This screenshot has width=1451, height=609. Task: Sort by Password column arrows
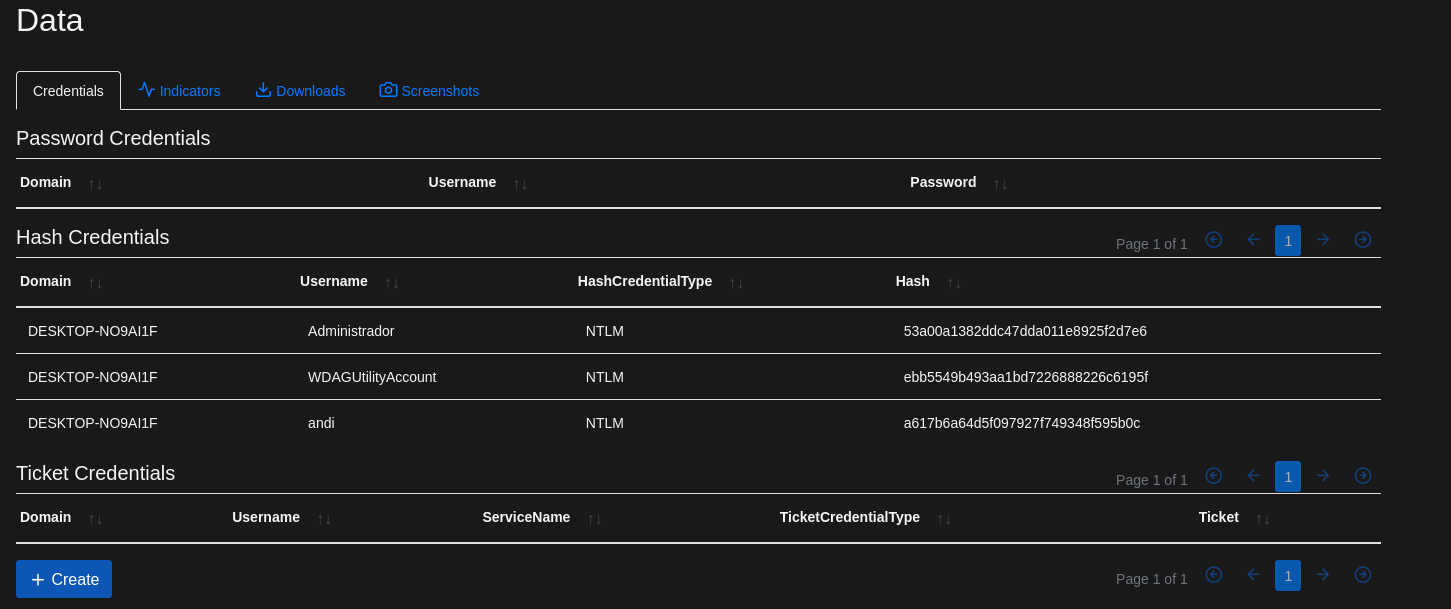point(1000,183)
